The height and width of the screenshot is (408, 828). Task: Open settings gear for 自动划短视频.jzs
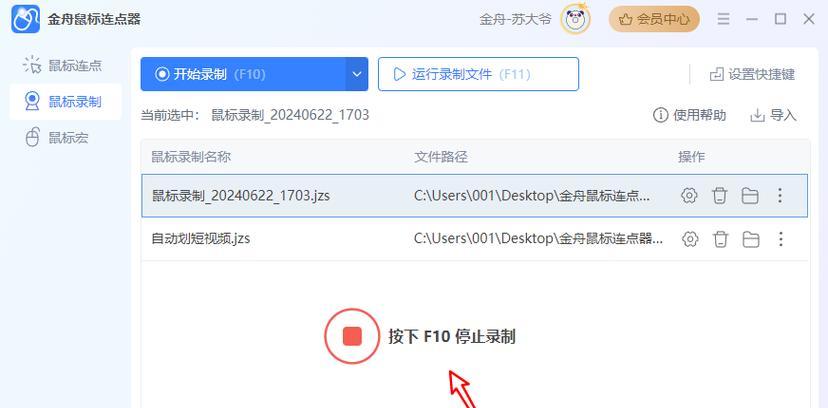[x=690, y=239]
